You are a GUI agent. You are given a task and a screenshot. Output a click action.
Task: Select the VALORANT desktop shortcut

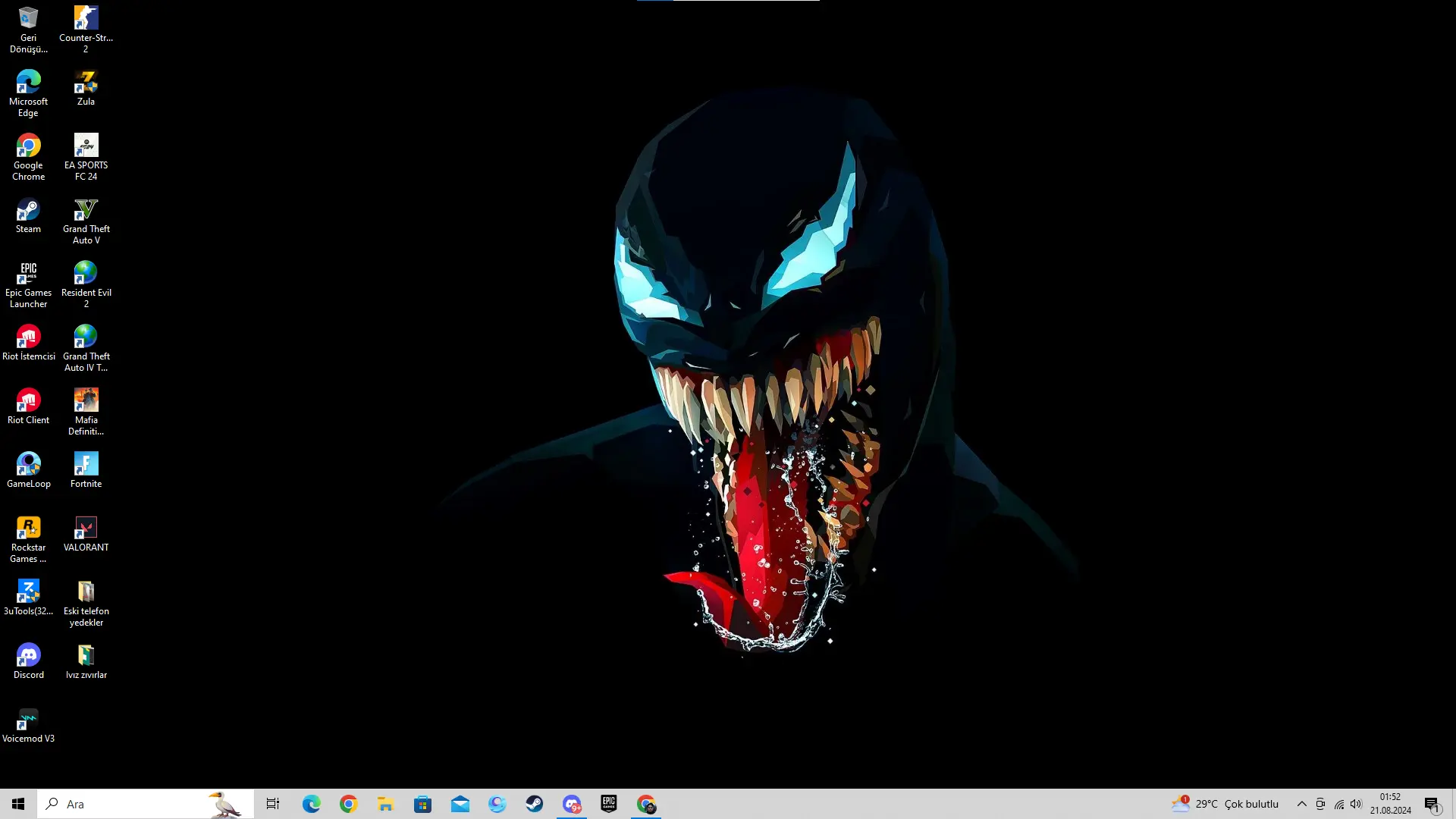point(86,534)
